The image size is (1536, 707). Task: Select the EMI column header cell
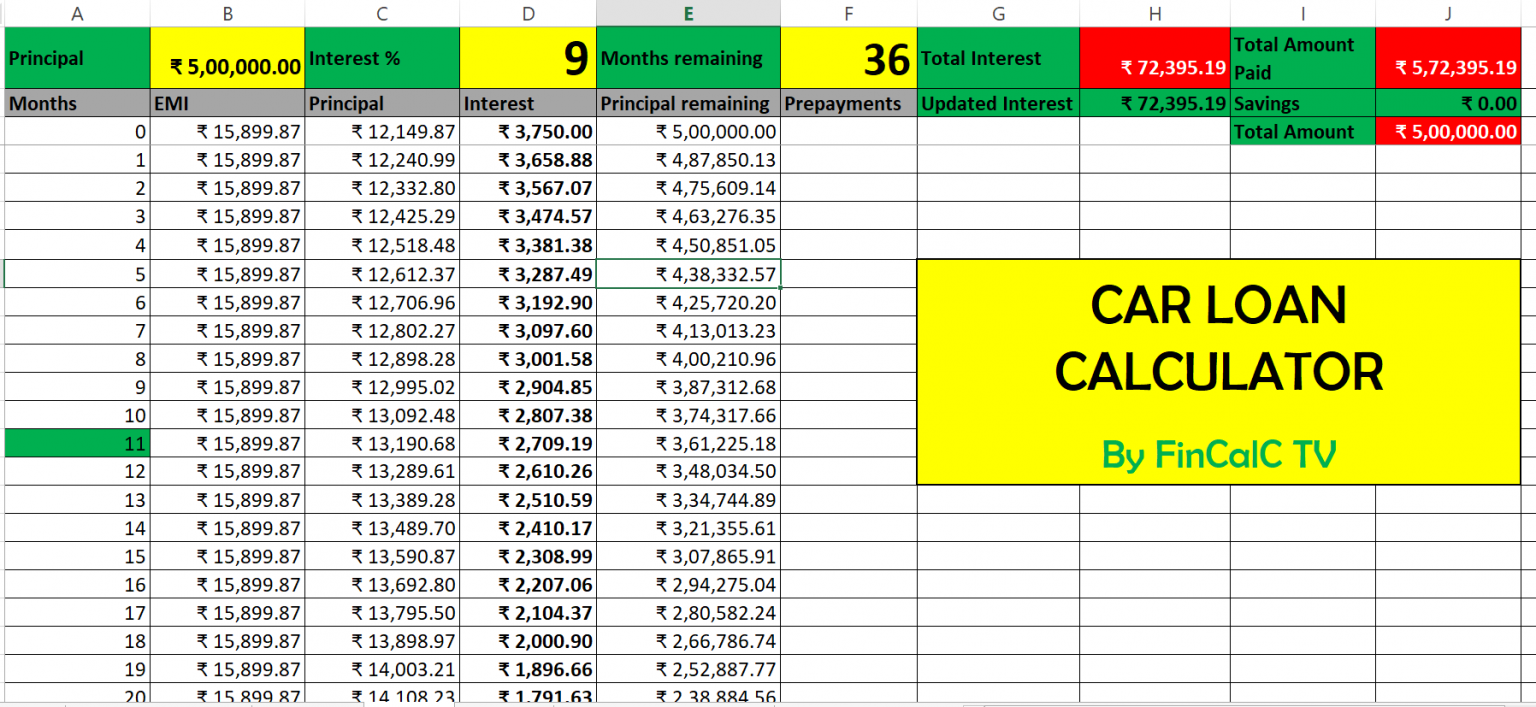point(227,103)
